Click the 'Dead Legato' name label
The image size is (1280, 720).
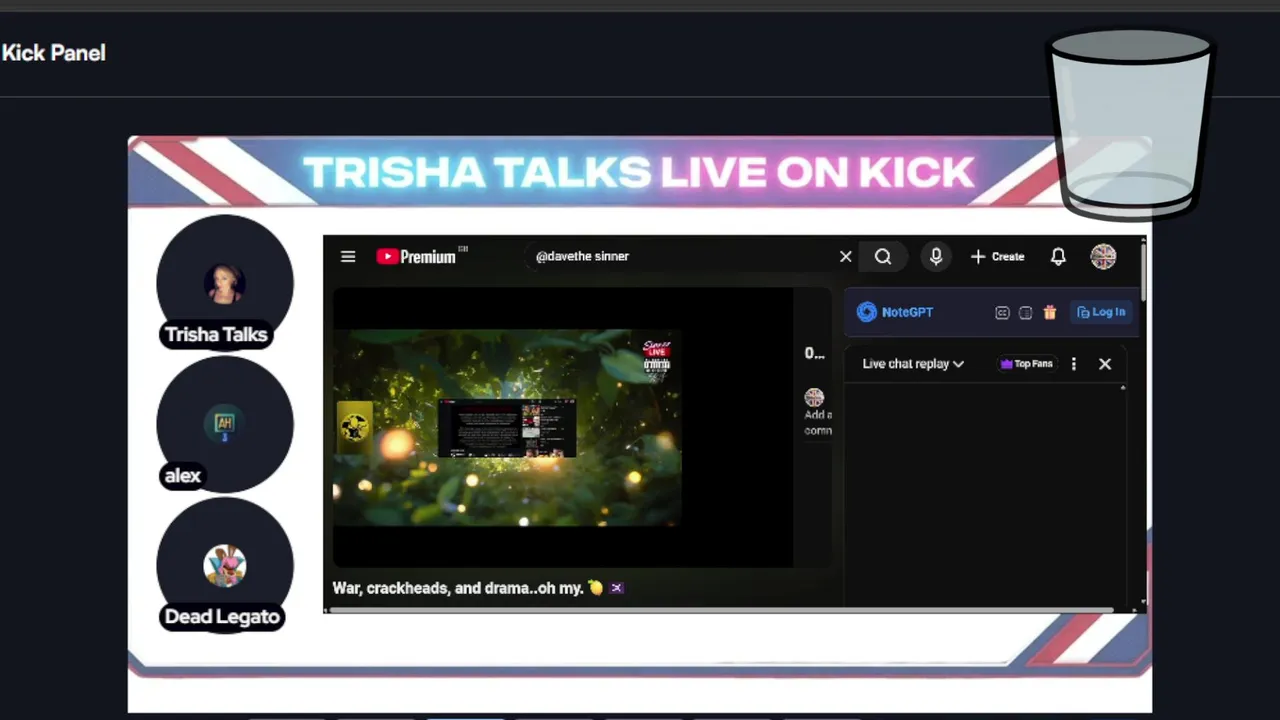pos(222,617)
